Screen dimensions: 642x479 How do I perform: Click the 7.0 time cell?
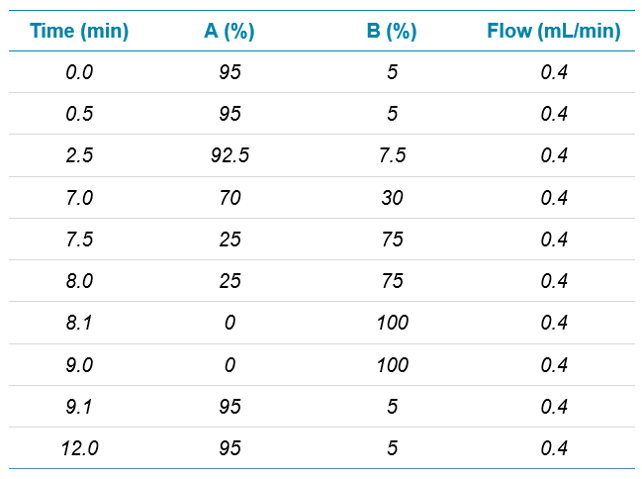tap(79, 198)
